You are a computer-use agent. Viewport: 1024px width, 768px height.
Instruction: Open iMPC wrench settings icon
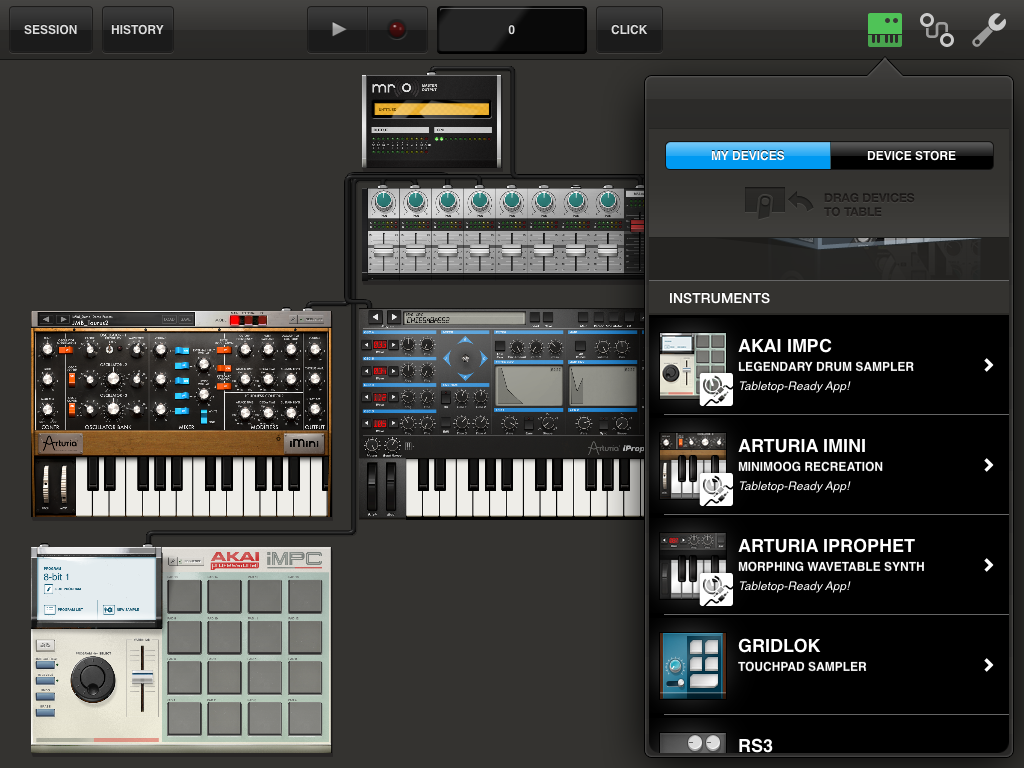174,561
